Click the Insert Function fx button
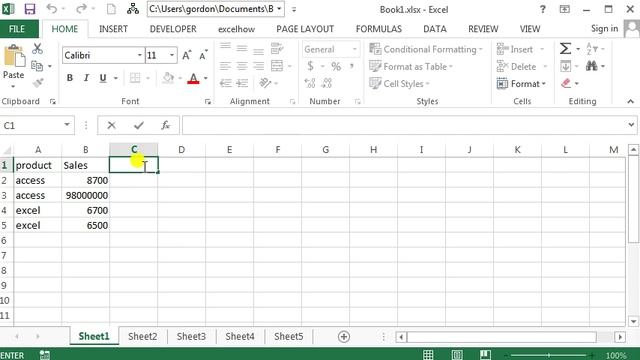This screenshot has height=360, width=640. pyautogui.click(x=165, y=125)
